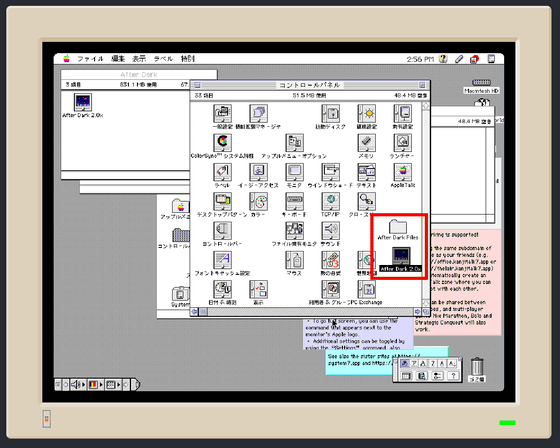
Task: Click the question-mark button in the input palette
Action: (453, 375)
